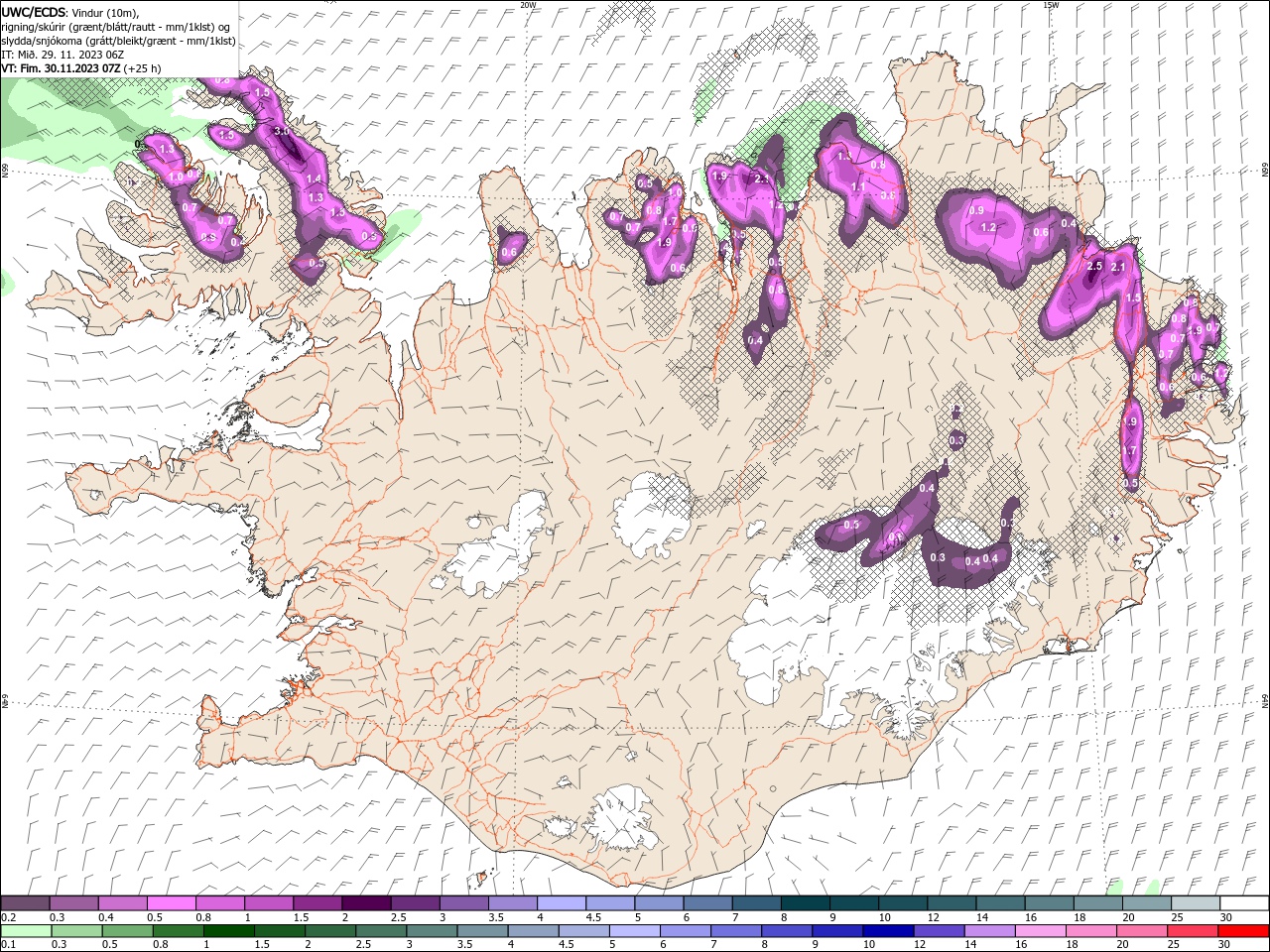This screenshot has width=1270, height=952.
Task: Click the 'IT: Mið. 29. 11. 2023 06Z' line
Action: click(x=63, y=55)
